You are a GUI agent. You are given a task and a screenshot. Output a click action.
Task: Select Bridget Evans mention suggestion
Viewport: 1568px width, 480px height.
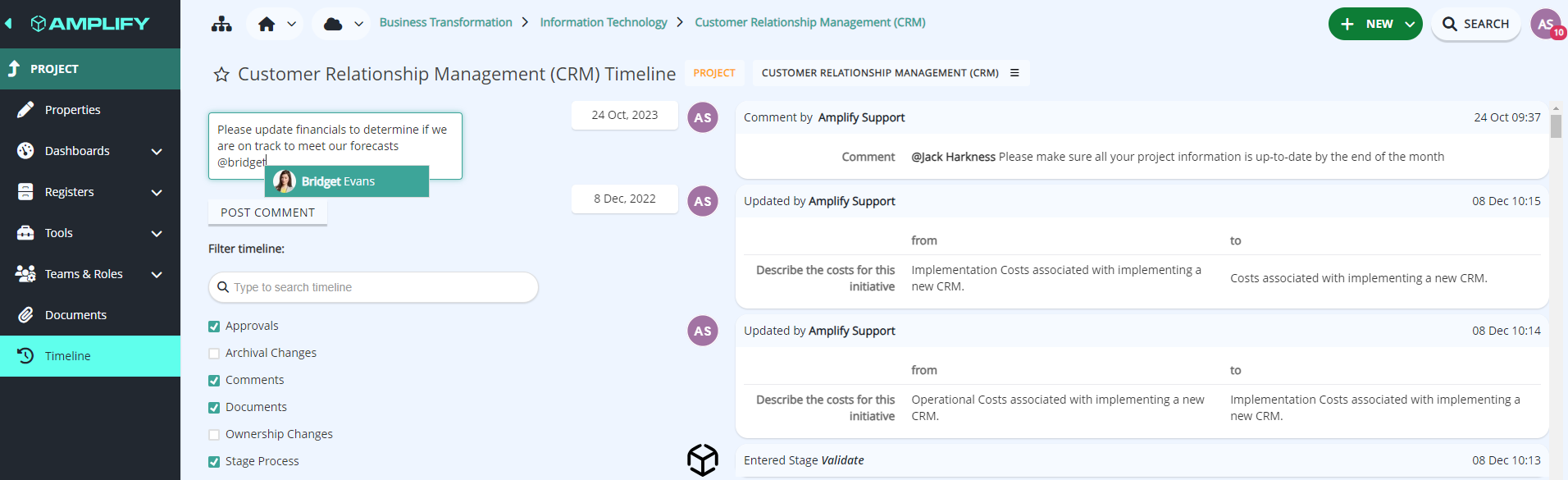[347, 181]
